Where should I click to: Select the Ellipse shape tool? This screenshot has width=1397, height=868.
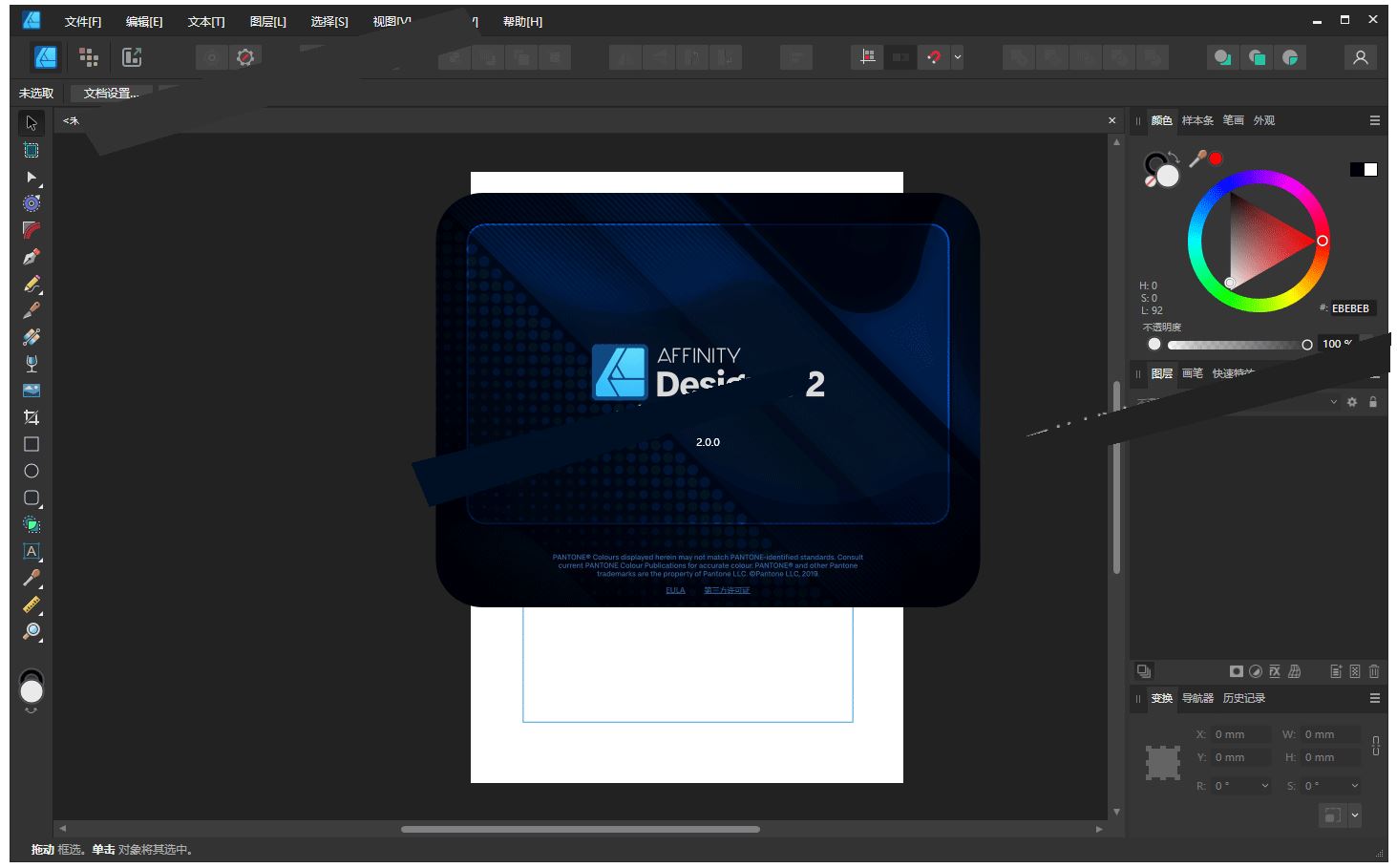32,471
